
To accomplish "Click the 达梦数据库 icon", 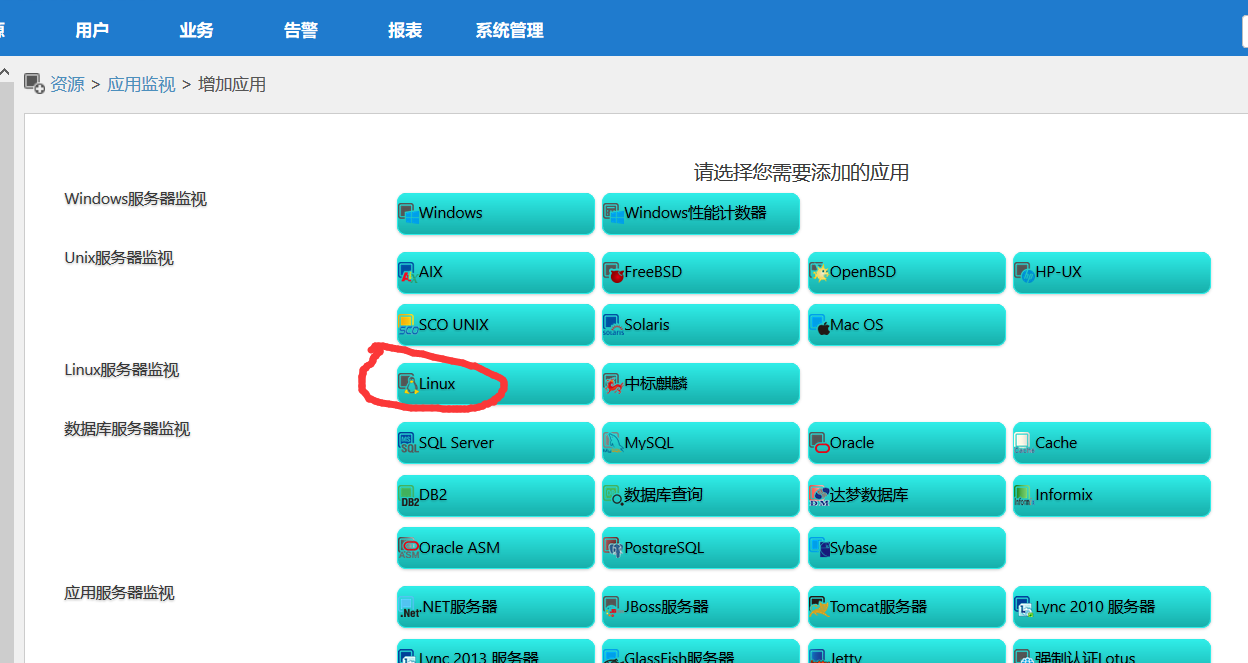I will tap(820, 495).
